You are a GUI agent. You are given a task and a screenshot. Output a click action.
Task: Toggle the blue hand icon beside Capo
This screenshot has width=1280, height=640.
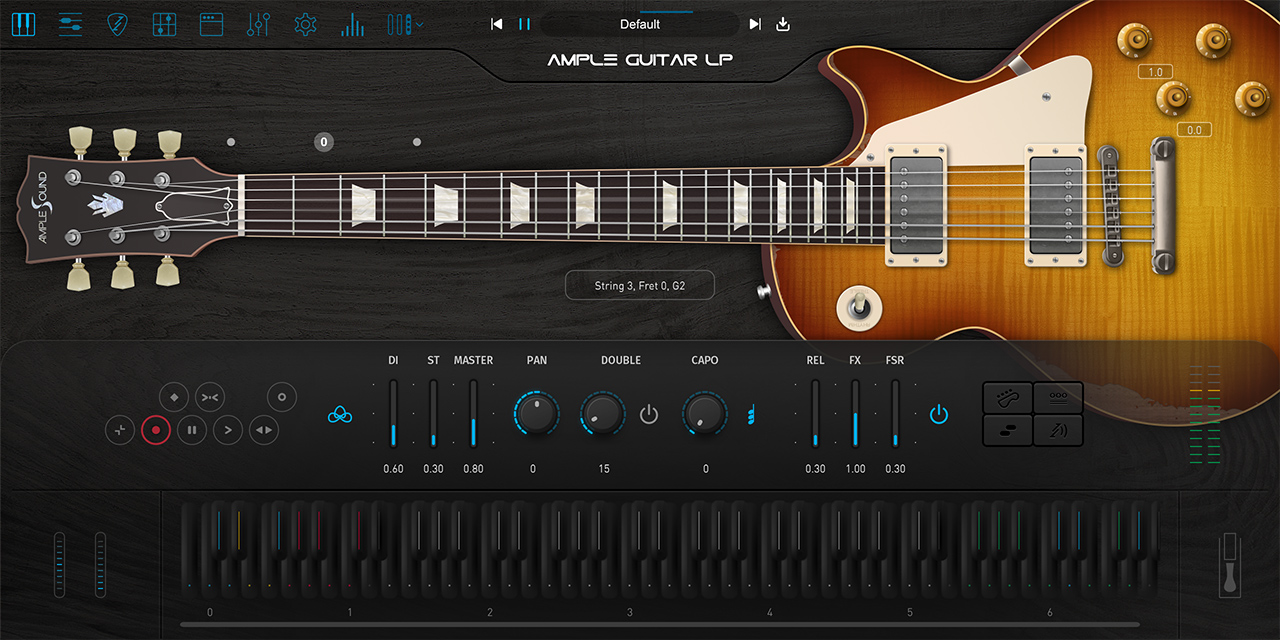click(x=751, y=414)
